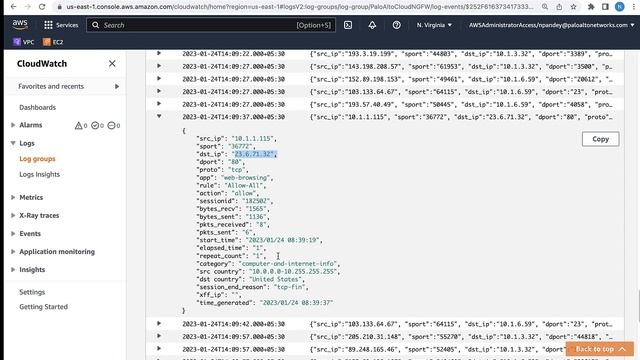Open the EC2 shortcut in favorites bar

pyautogui.click(x=53, y=42)
